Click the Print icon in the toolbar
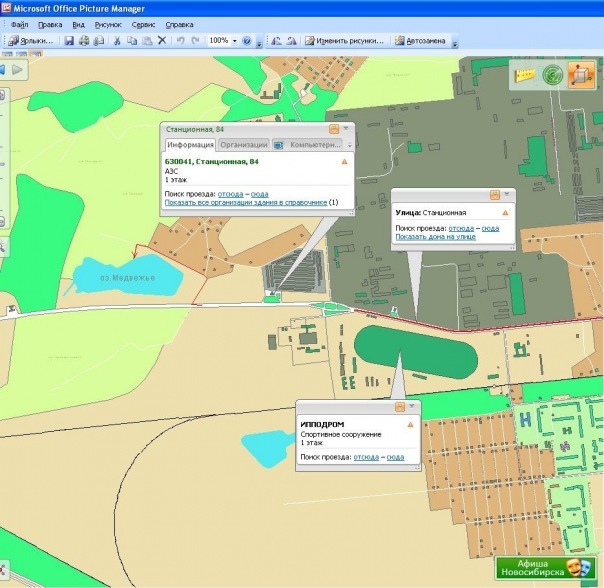The height and width of the screenshot is (588, 604). [84, 41]
